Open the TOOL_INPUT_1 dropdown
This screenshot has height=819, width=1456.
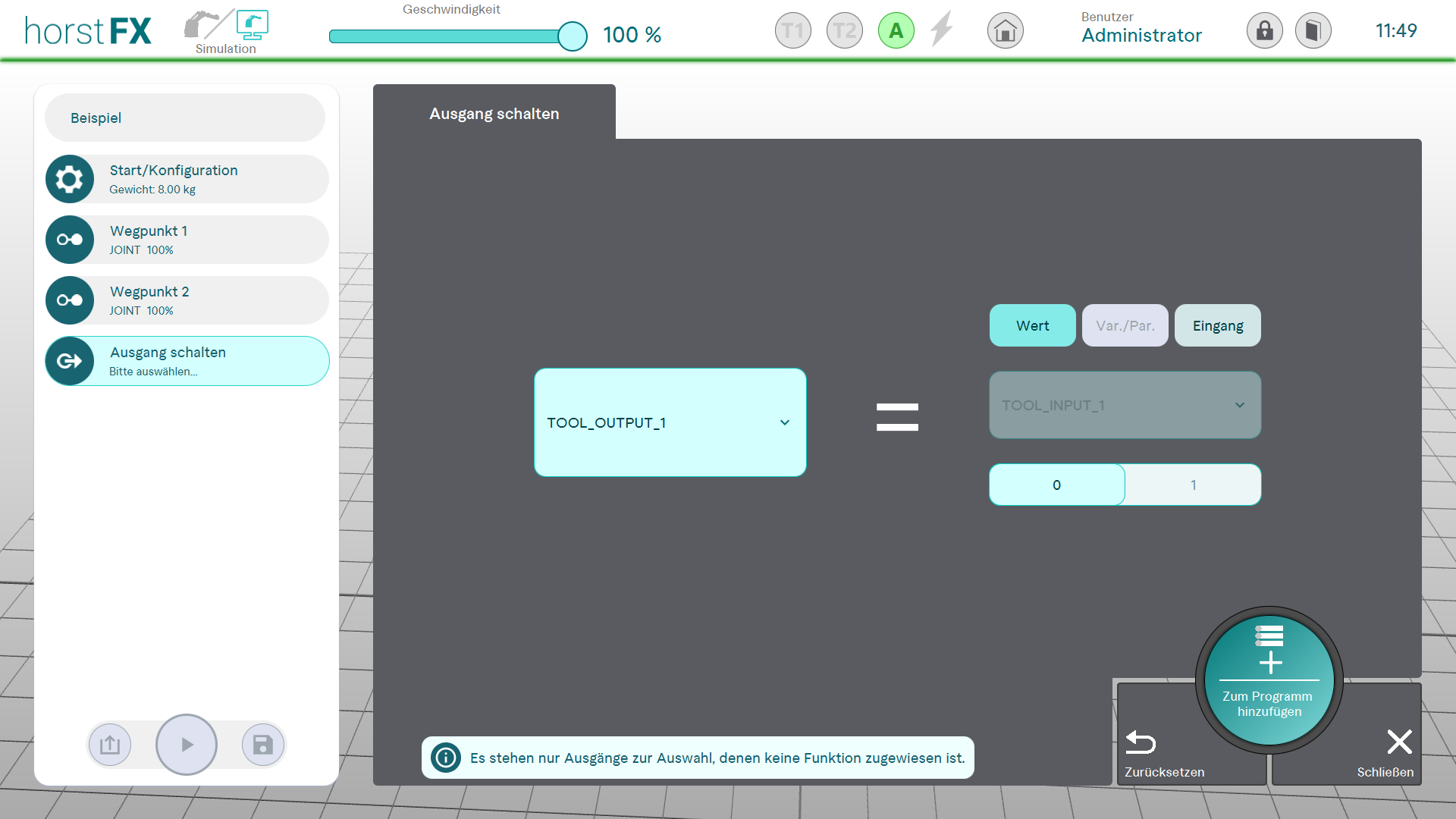click(1125, 406)
